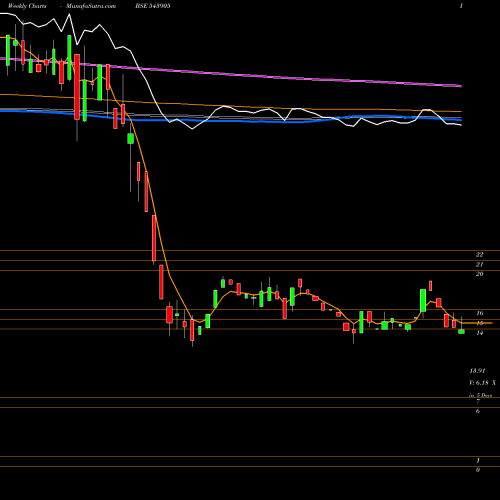The height and width of the screenshot is (500, 500).
Task: Click price axis label "21"
Action: point(479,265)
